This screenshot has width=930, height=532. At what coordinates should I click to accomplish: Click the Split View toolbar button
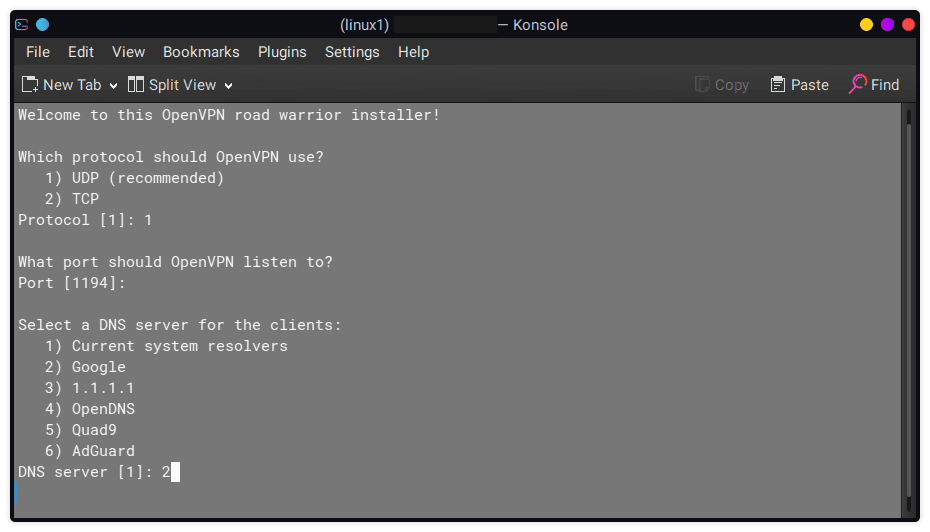click(x=172, y=85)
